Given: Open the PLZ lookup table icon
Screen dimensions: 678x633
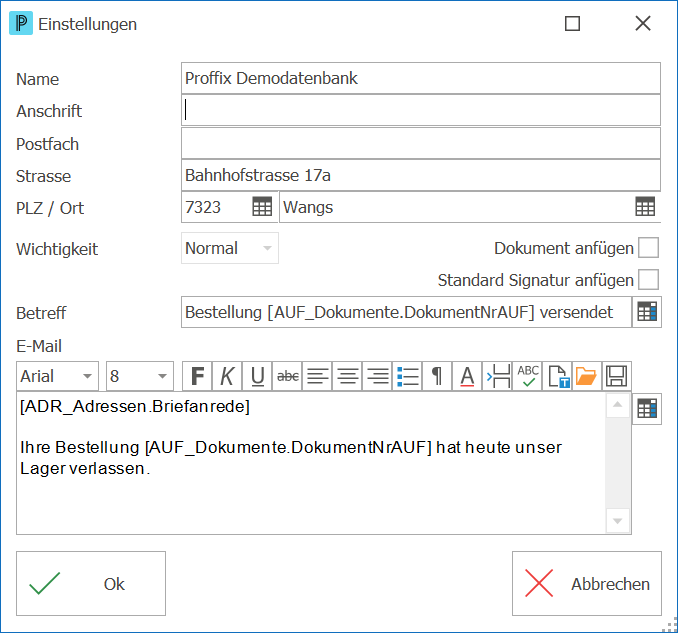Looking at the screenshot, I should [262, 207].
